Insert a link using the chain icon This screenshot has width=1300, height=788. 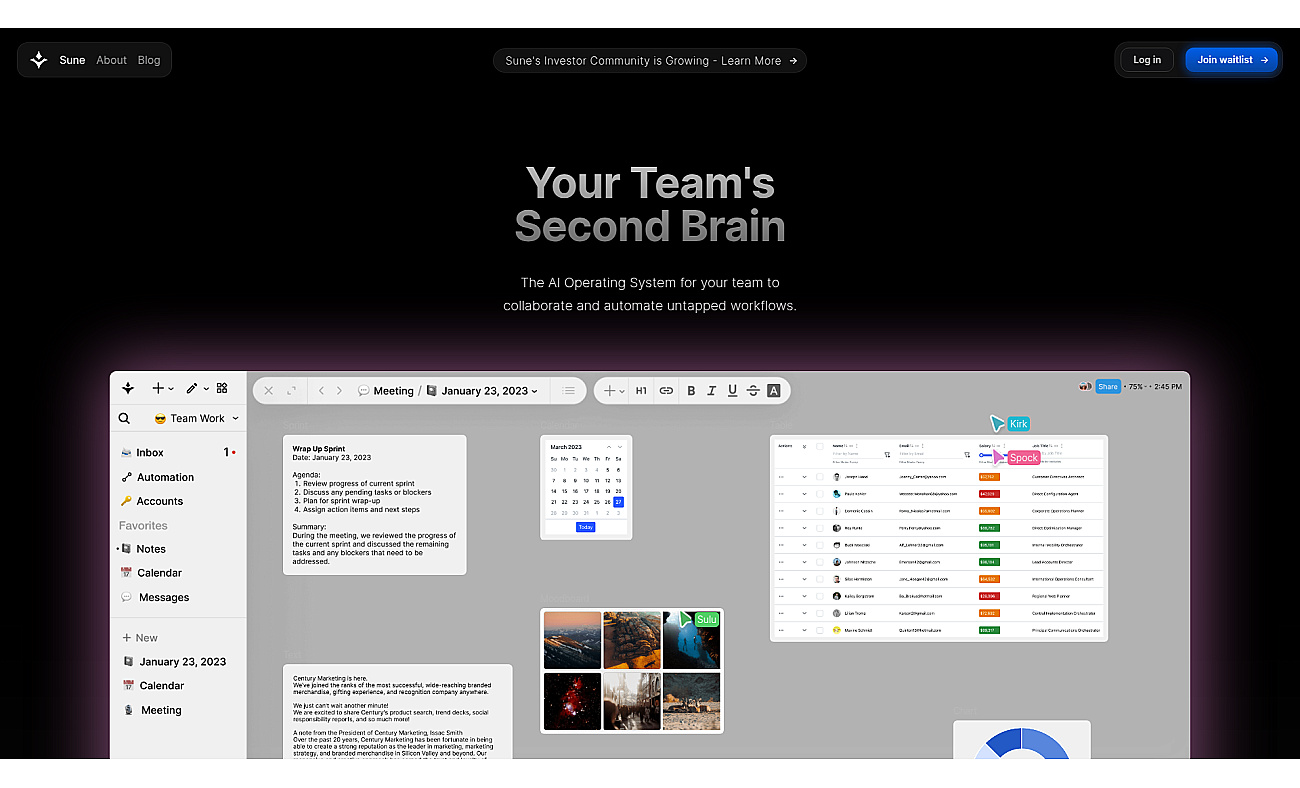pos(666,391)
